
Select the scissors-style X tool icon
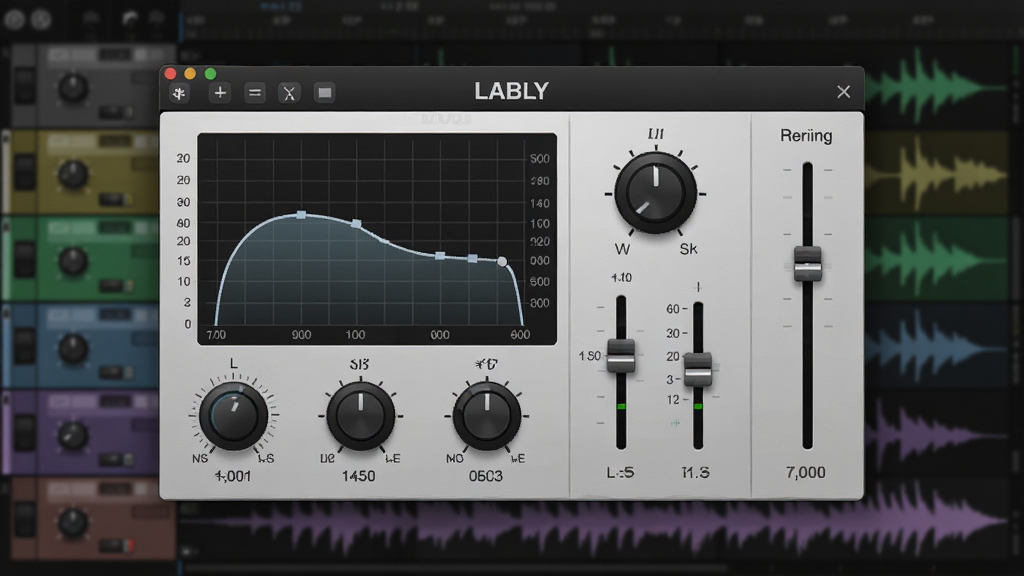(289, 93)
